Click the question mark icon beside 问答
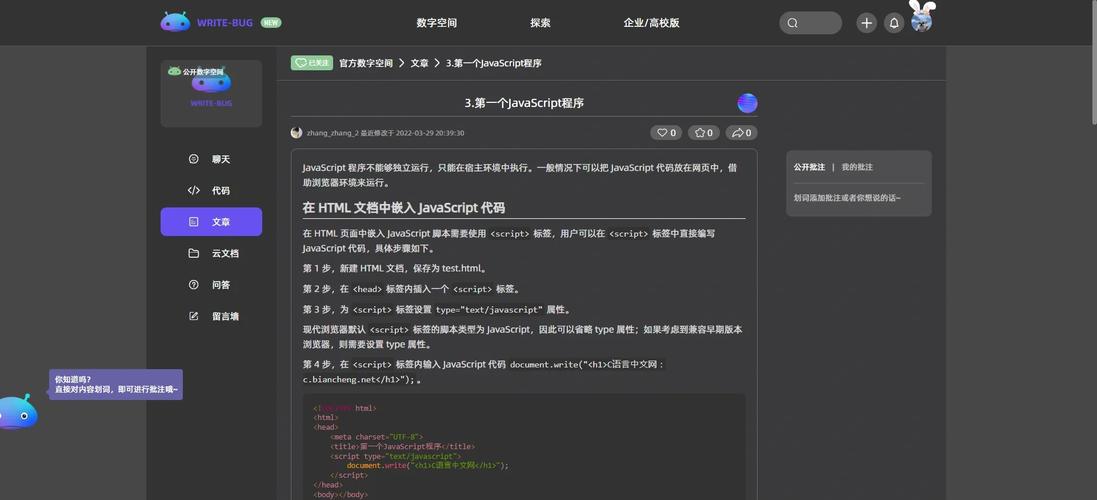Viewport: 1097px width, 500px height. click(194, 285)
